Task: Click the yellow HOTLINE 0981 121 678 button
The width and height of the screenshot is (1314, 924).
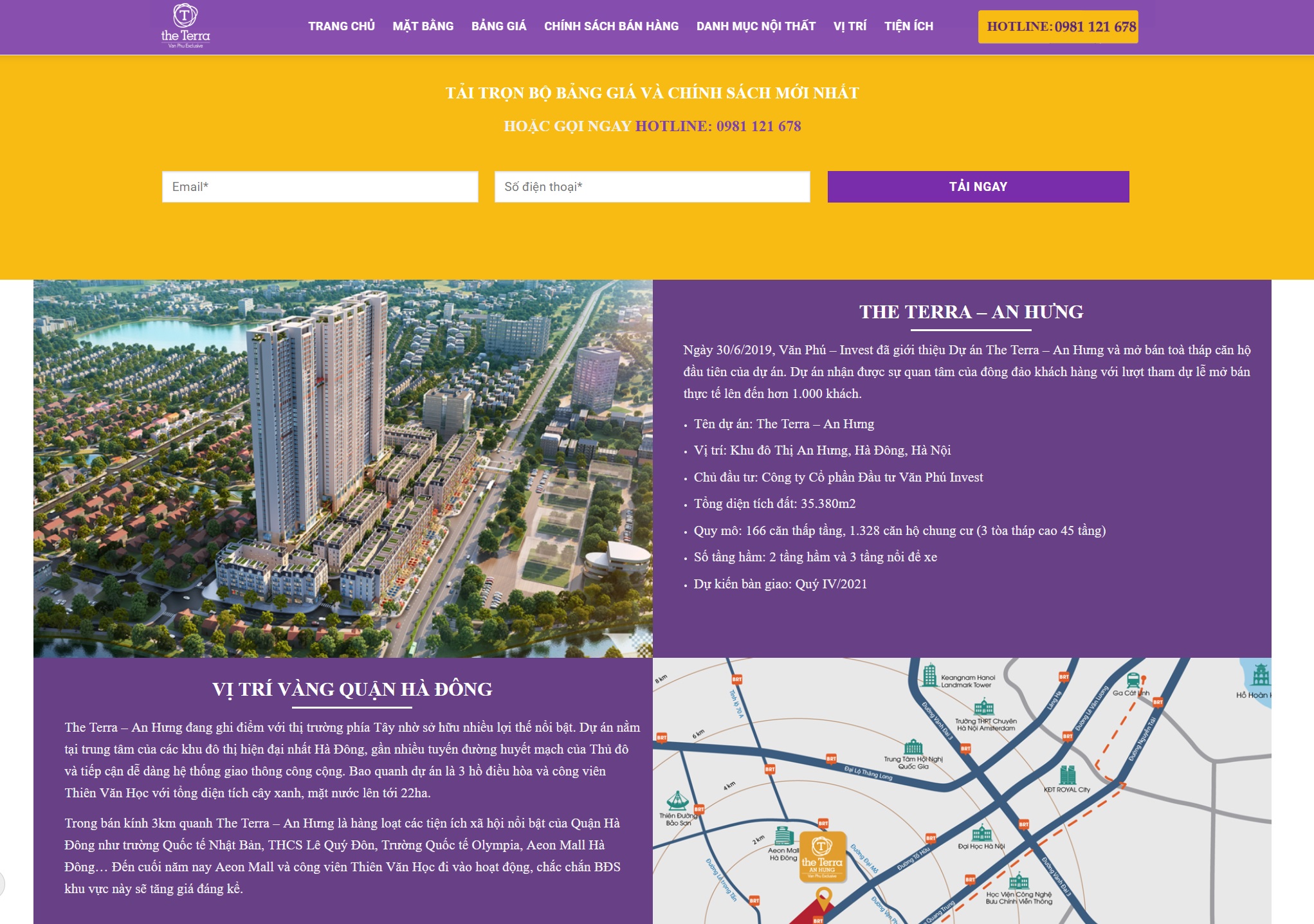Action: coord(1058,27)
